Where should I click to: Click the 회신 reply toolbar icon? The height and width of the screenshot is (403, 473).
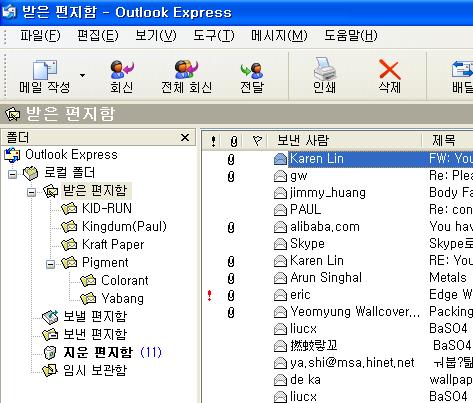click(x=122, y=69)
